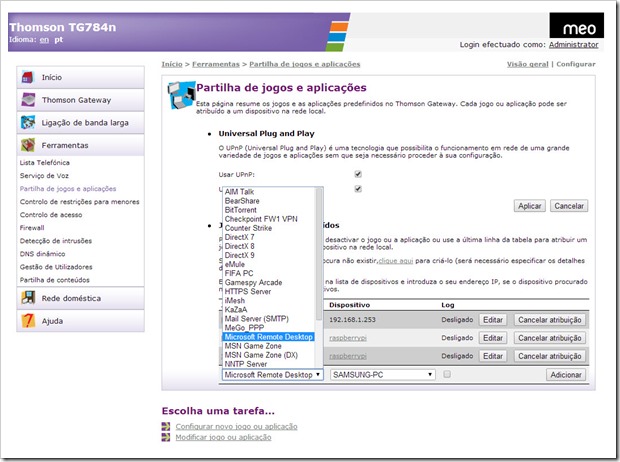620x462 pixels.
Task: Open DNS dinâmico in sidebar
Action: coord(43,254)
